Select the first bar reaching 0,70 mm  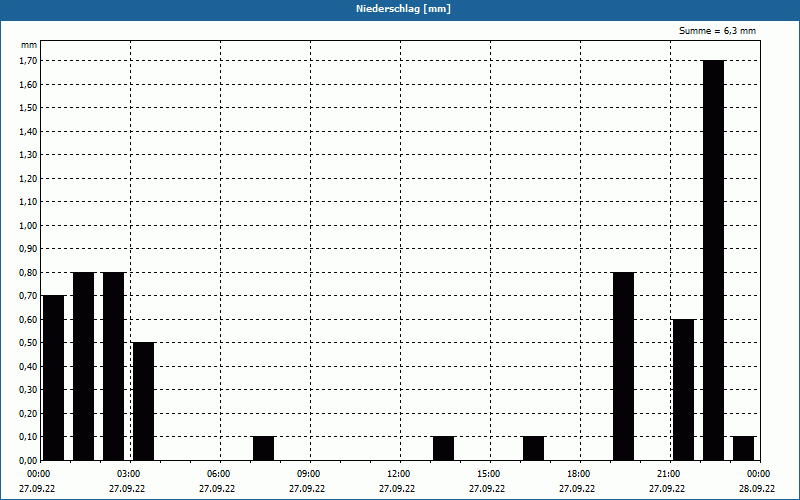click(54, 378)
